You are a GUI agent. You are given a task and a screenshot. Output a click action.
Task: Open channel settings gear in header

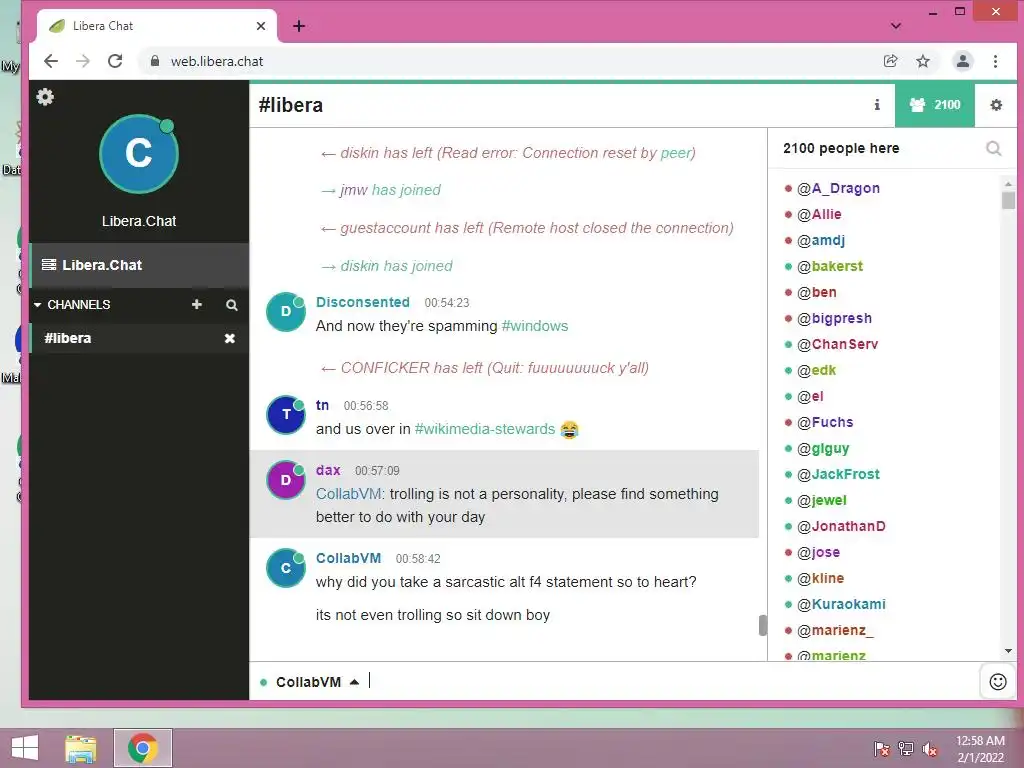(x=996, y=105)
